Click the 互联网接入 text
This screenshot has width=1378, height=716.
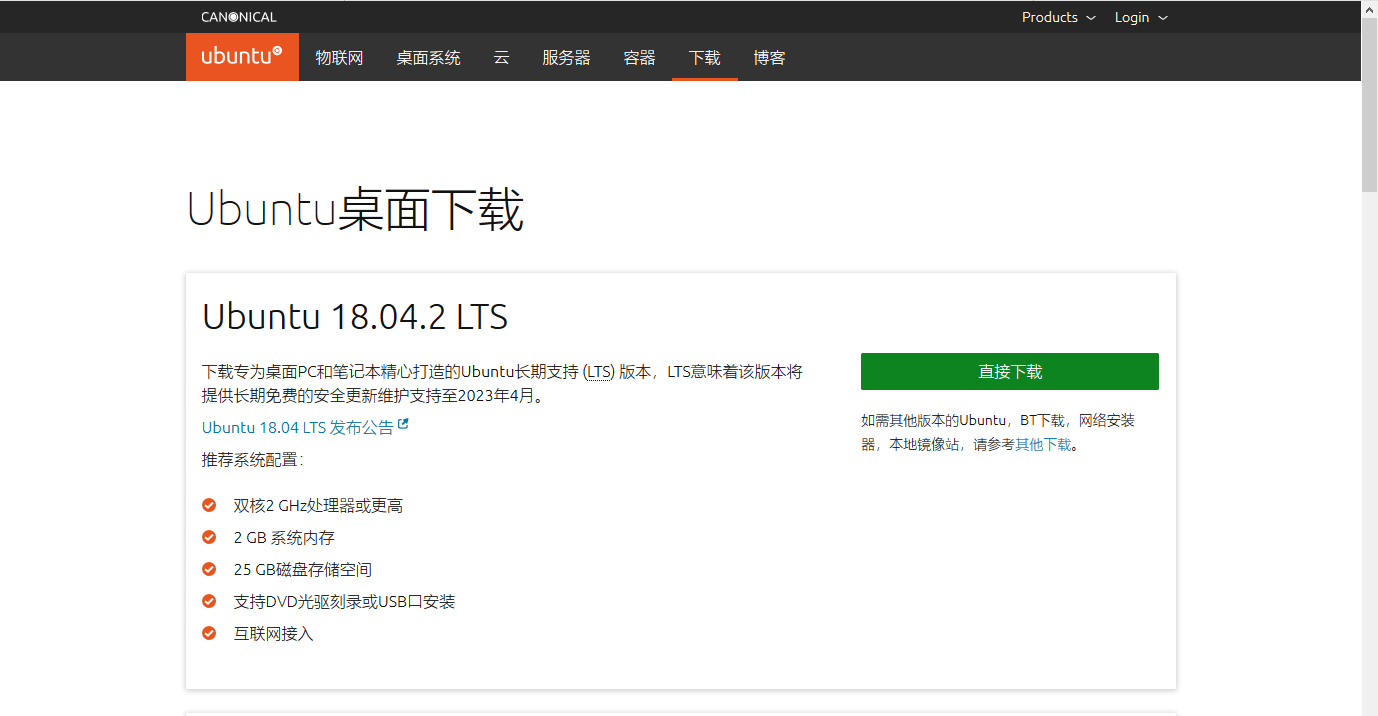[x=274, y=634]
